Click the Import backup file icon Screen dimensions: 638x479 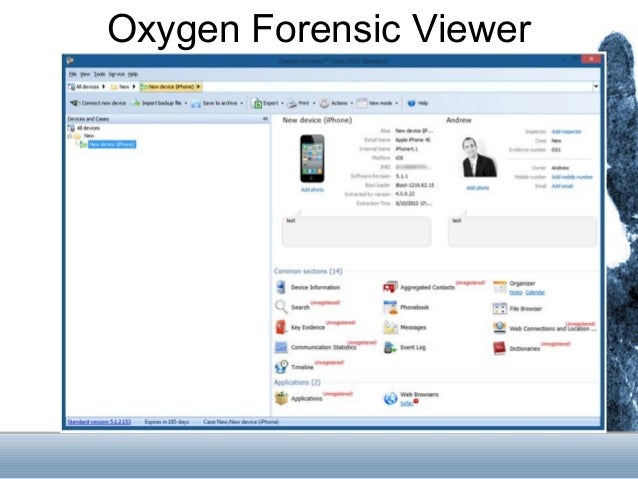pyautogui.click(x=135, y=103)
